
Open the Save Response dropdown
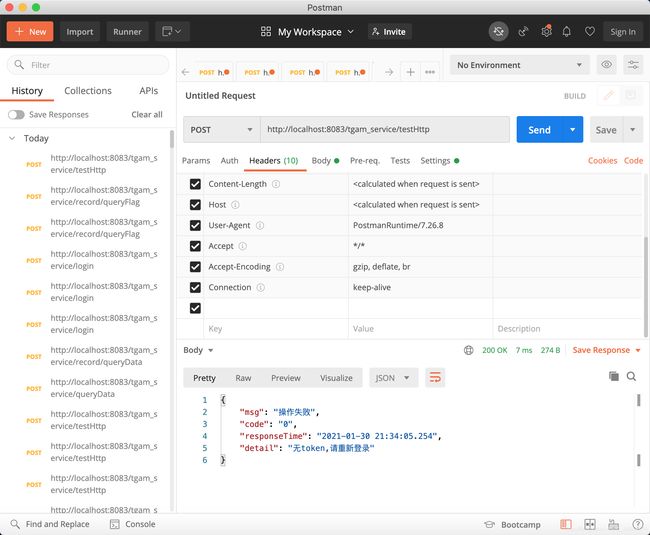(x=606, y=350)
